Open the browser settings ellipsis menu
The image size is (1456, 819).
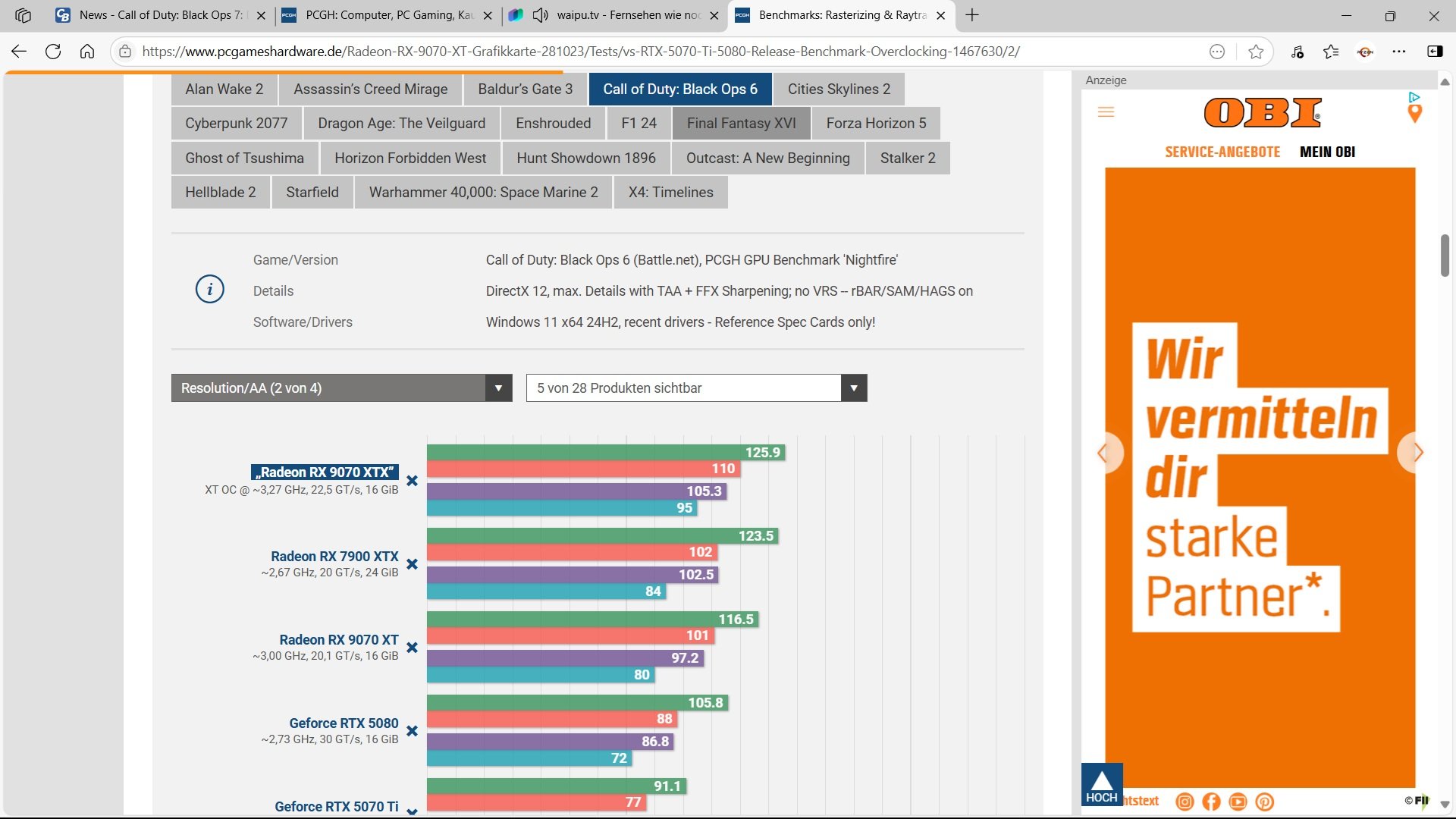coord(1399,52)
